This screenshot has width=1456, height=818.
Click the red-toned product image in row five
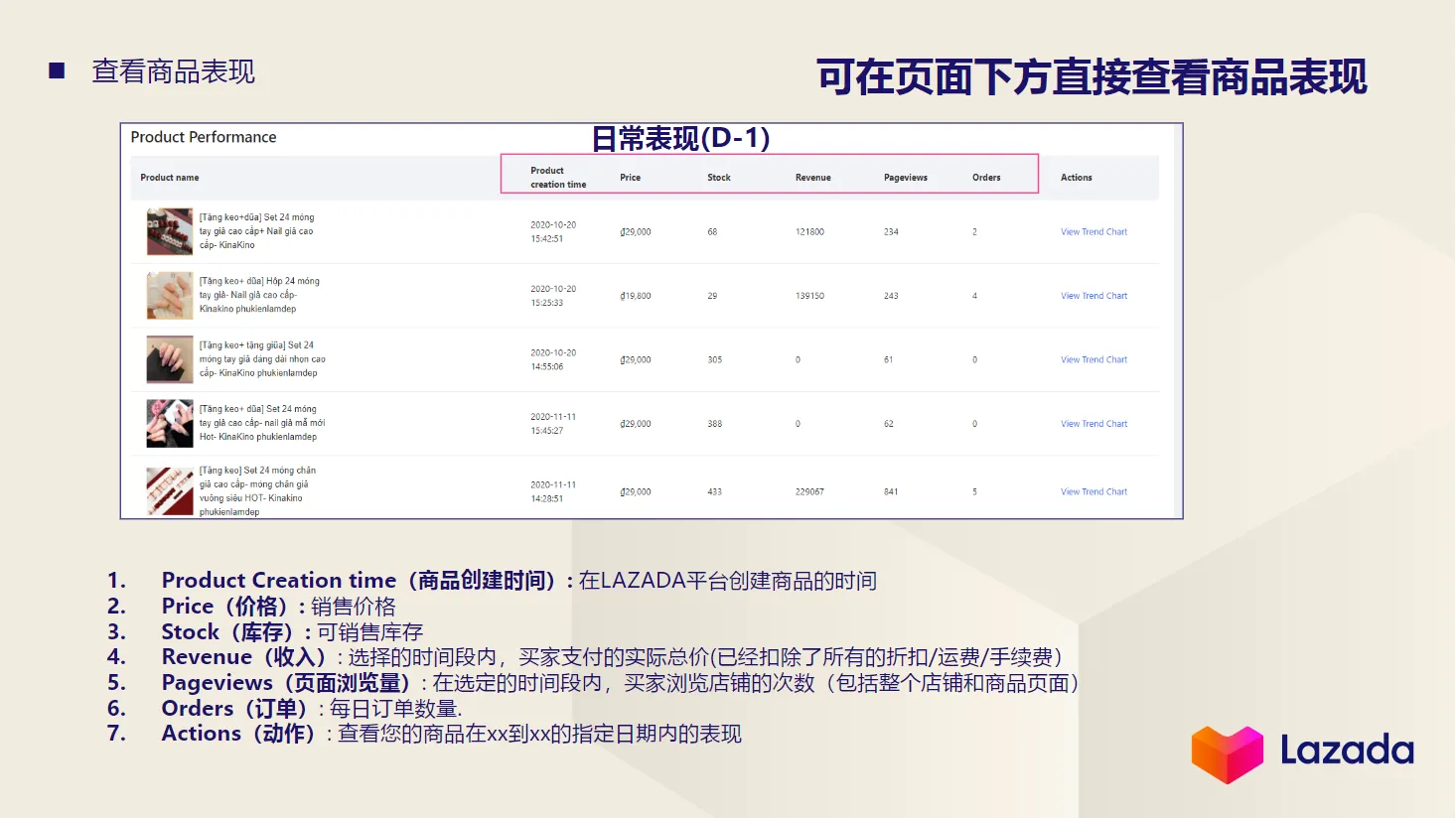click(169, 490)
